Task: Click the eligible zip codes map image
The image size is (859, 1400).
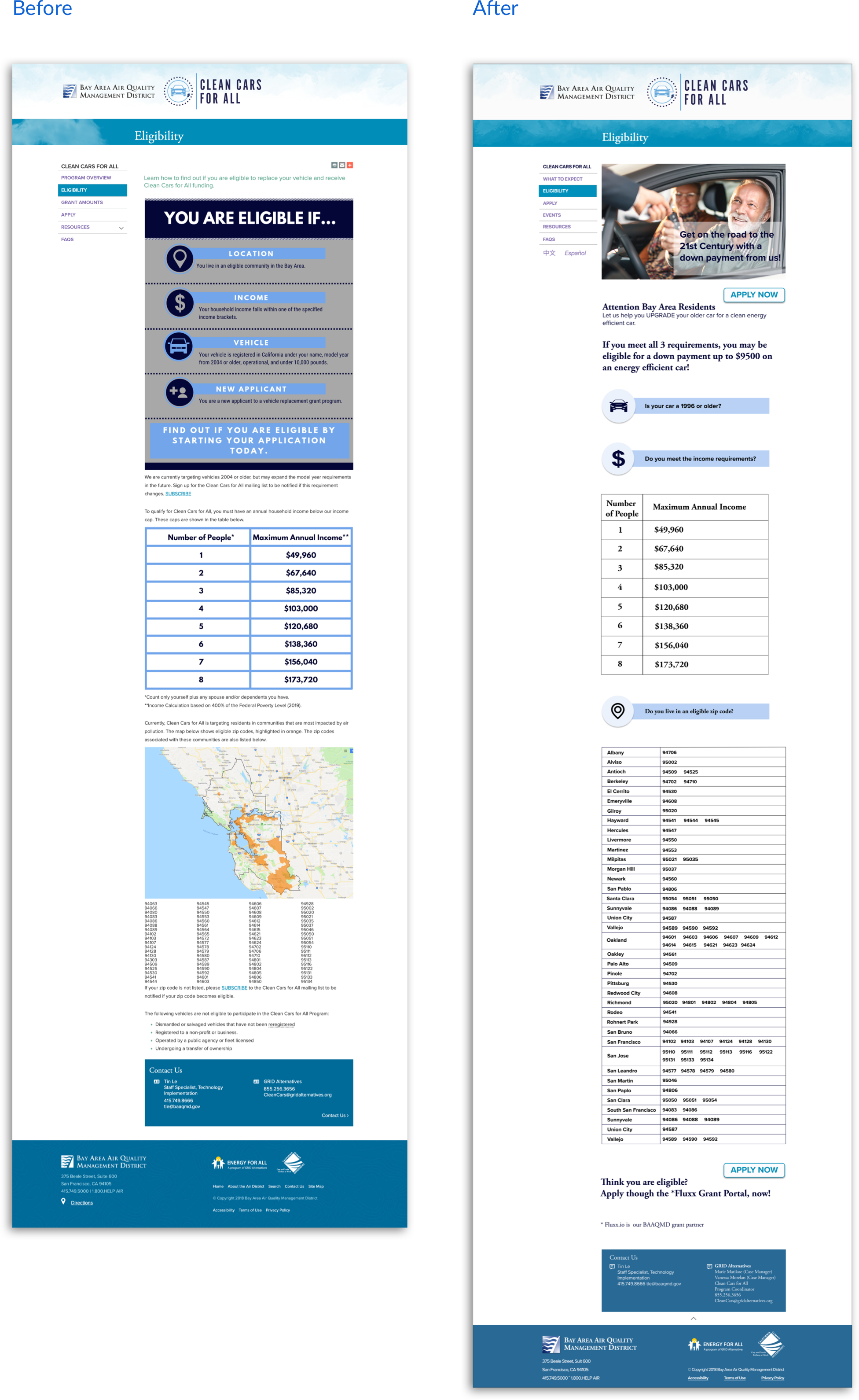Action: (249, 823)
